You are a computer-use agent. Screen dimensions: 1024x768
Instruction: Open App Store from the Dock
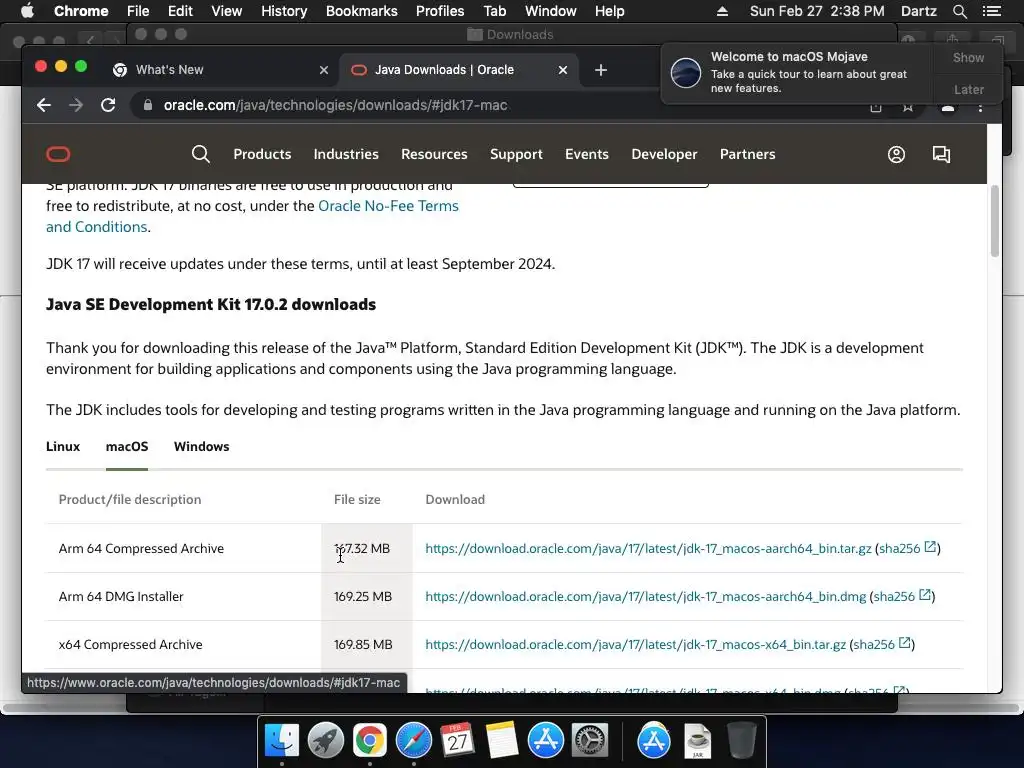tap(545, 741)
